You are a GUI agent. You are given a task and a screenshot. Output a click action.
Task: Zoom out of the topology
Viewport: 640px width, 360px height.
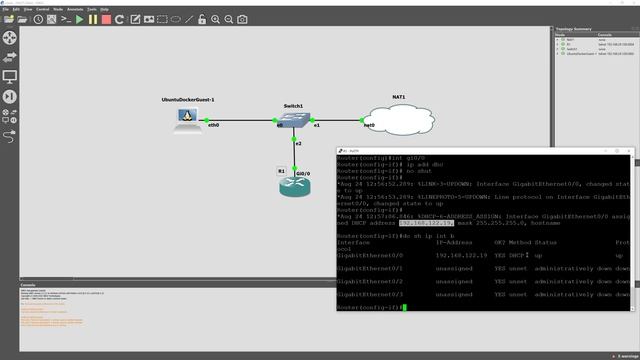[229, 19]
